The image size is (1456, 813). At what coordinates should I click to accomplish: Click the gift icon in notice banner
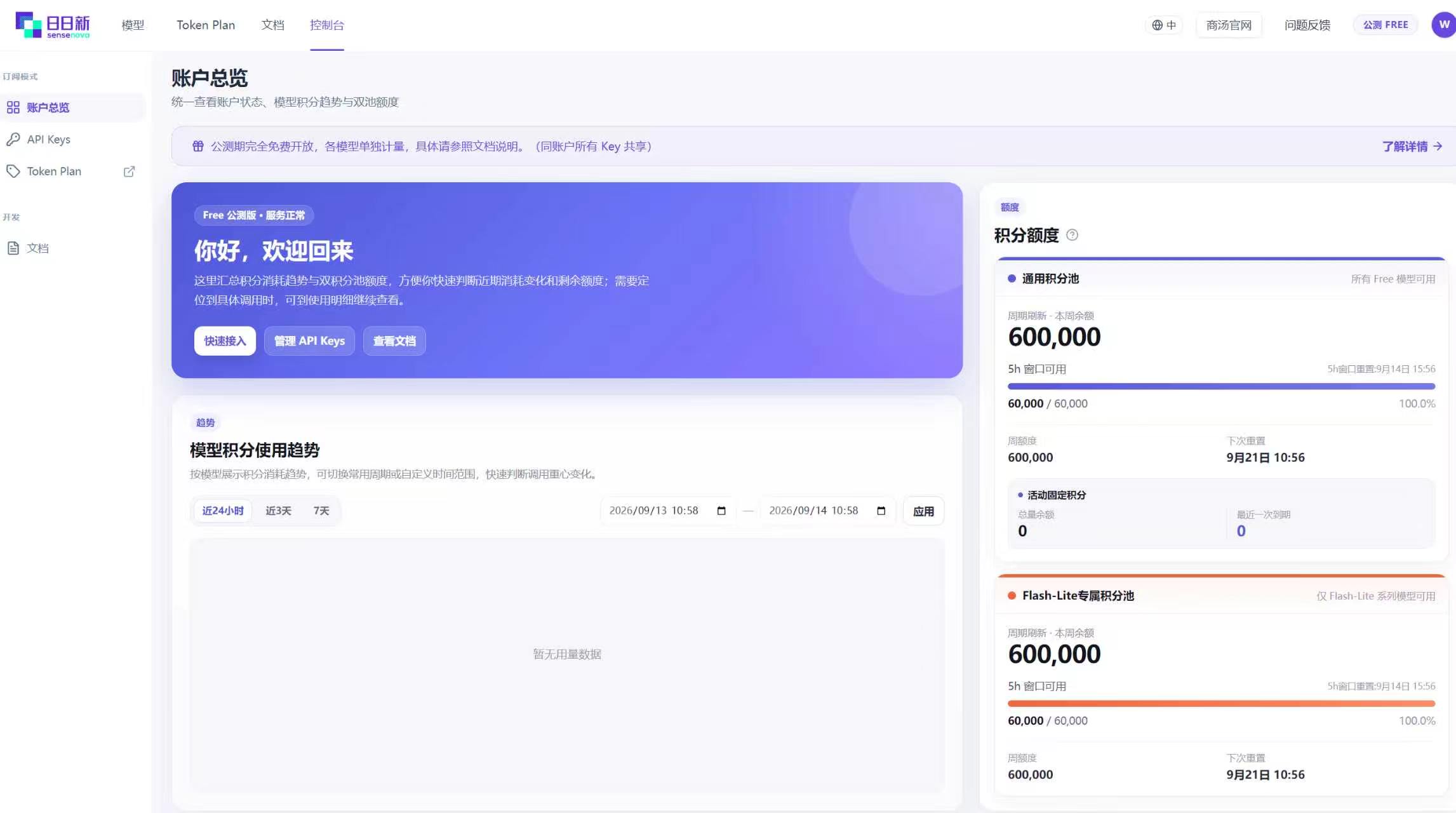pyautogui.click(x=198, y=146)
